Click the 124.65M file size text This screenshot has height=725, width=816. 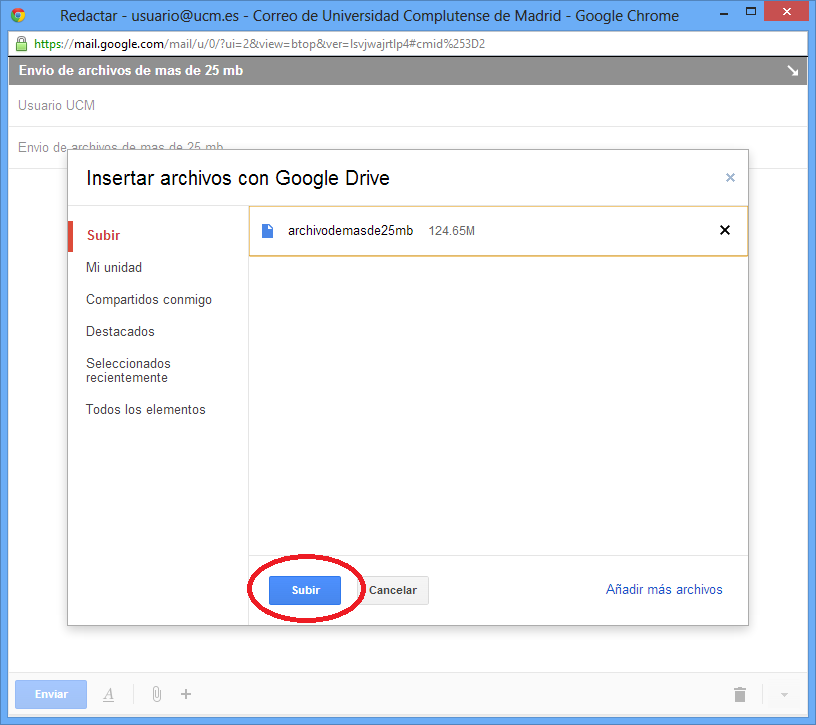(x=451, y=231)
